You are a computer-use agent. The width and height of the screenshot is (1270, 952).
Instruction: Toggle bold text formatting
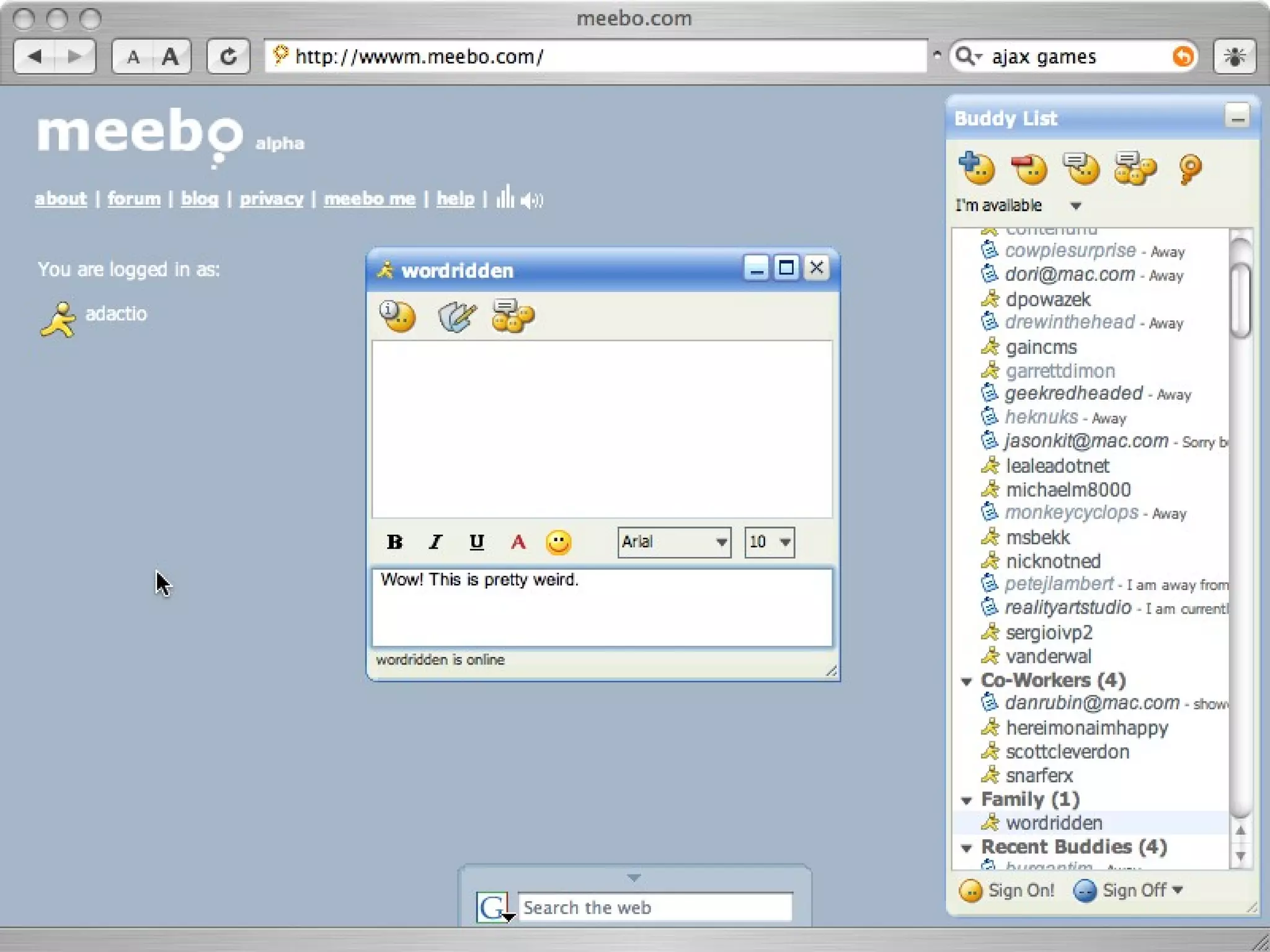point(394,542)
